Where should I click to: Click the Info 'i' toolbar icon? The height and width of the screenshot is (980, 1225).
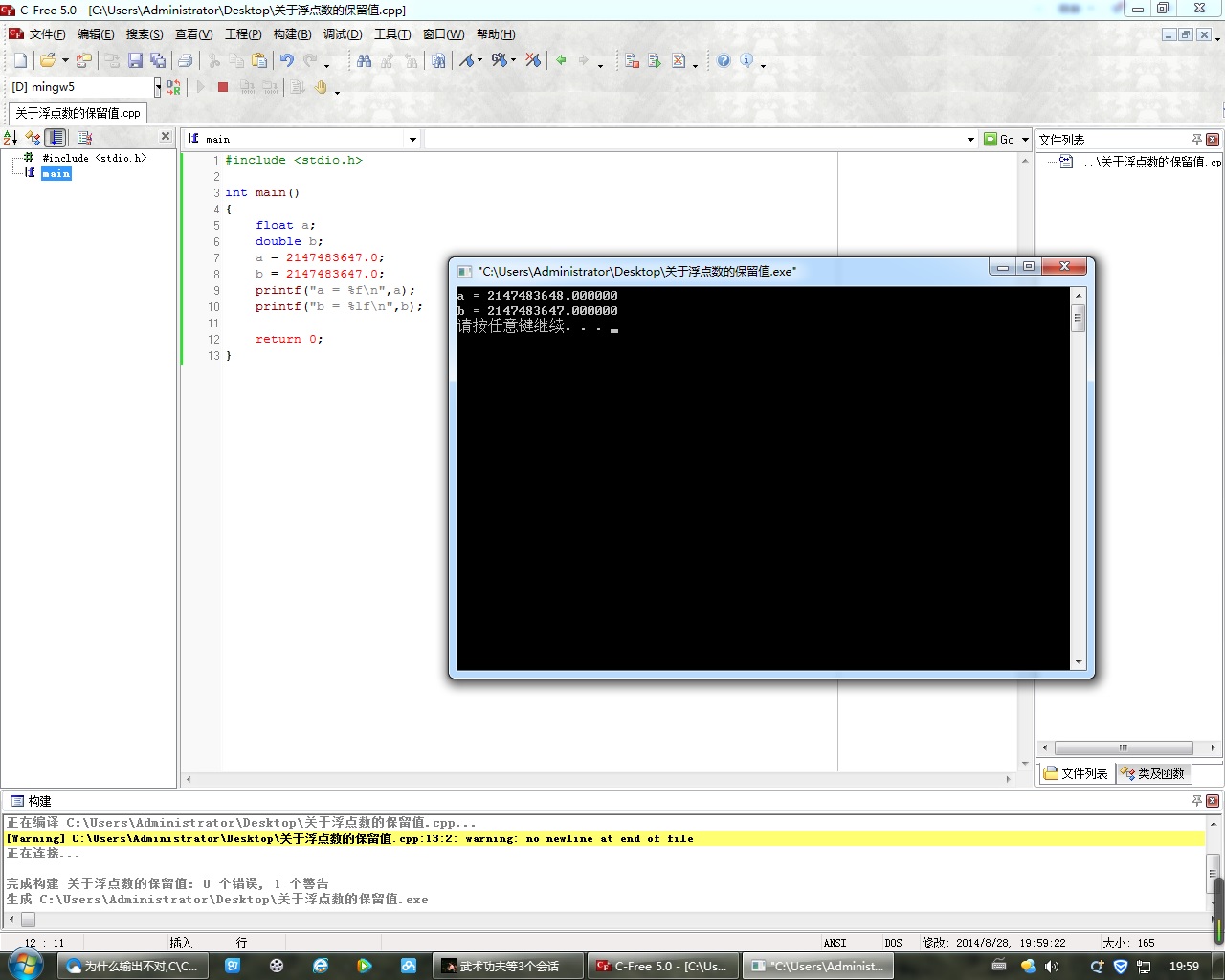pos(746,60)
